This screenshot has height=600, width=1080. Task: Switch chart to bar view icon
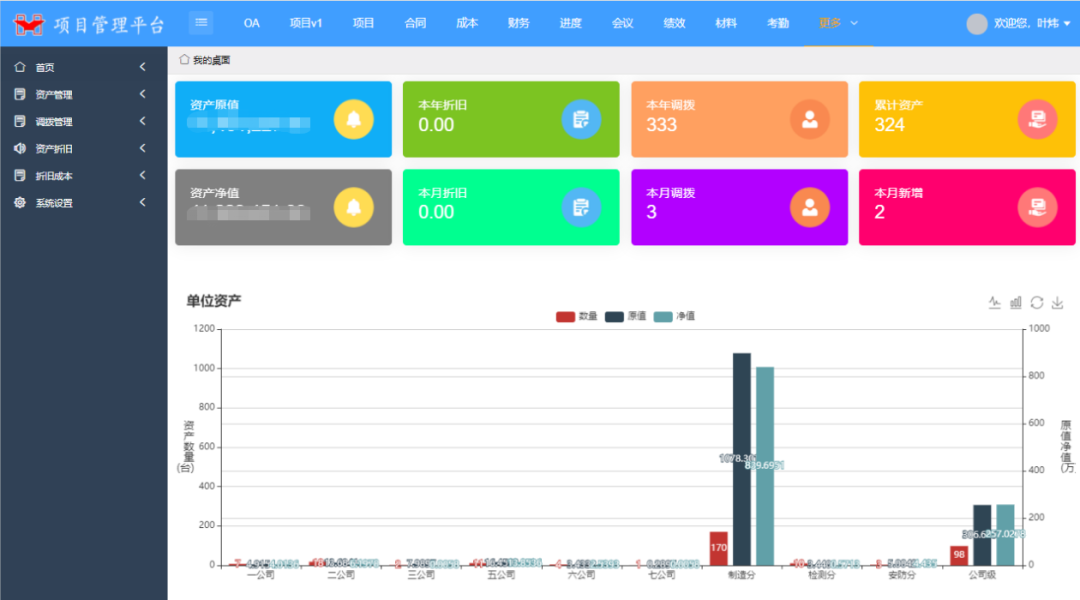(1016, 303)
